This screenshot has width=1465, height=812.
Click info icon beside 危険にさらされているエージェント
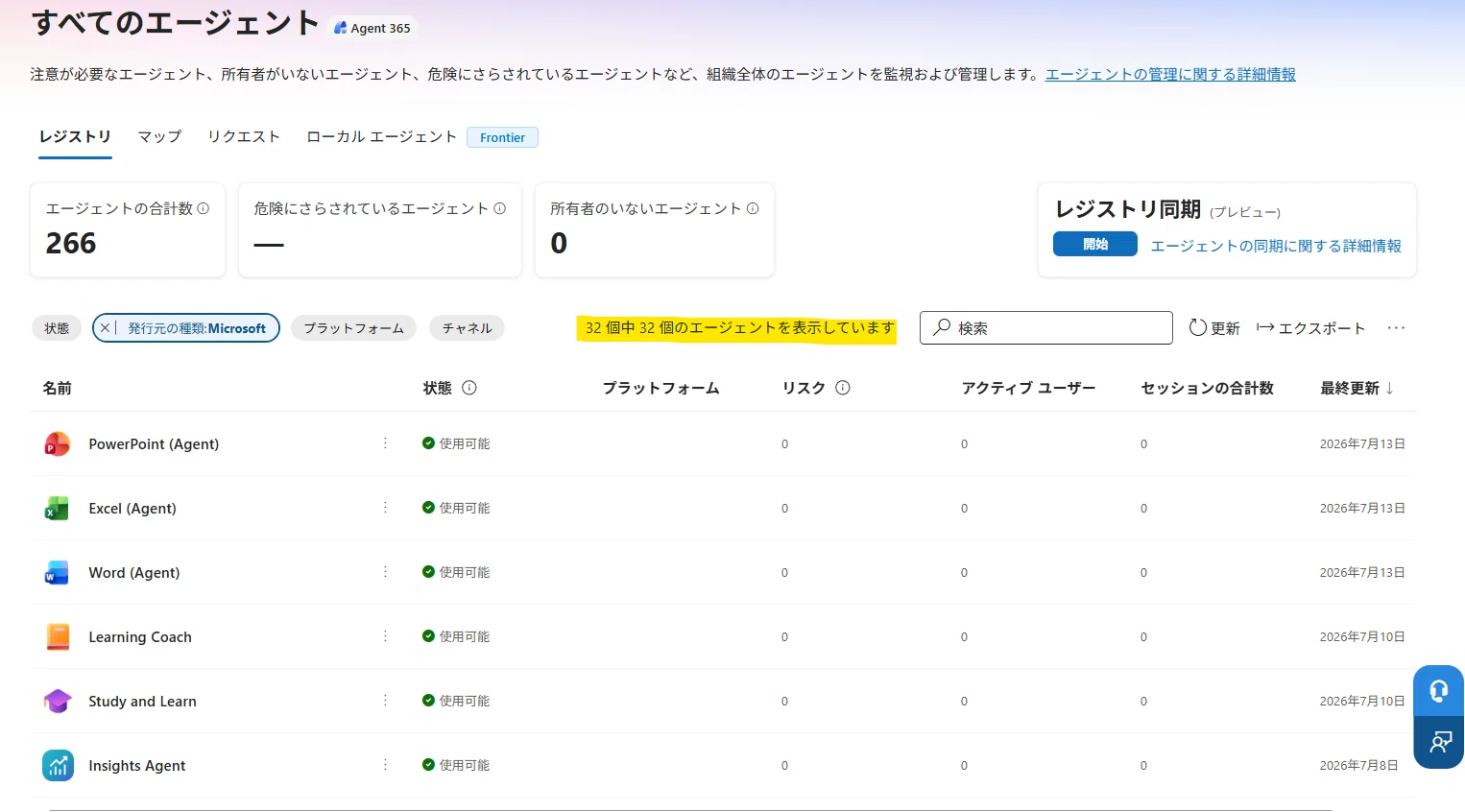[x=500, y=208]
